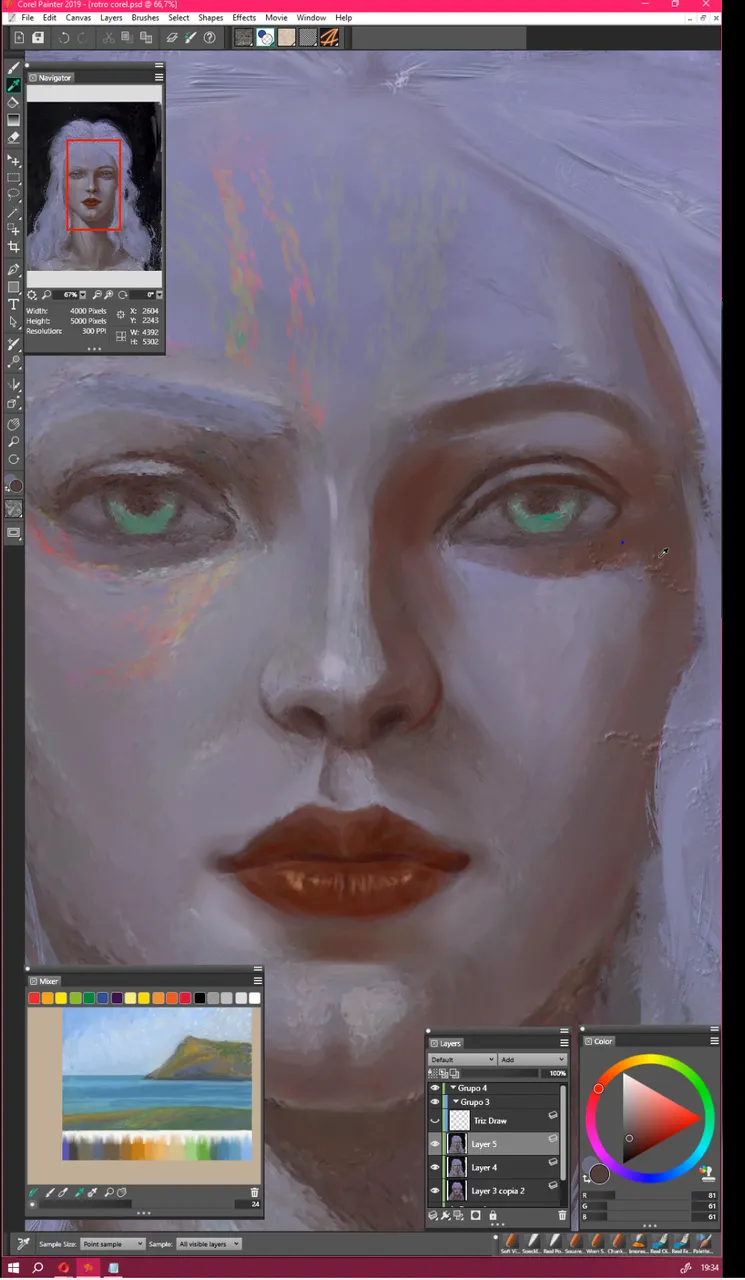Select the Lasso selection tool
Screen dimensions: 745x1280
(x=14, y=195)
